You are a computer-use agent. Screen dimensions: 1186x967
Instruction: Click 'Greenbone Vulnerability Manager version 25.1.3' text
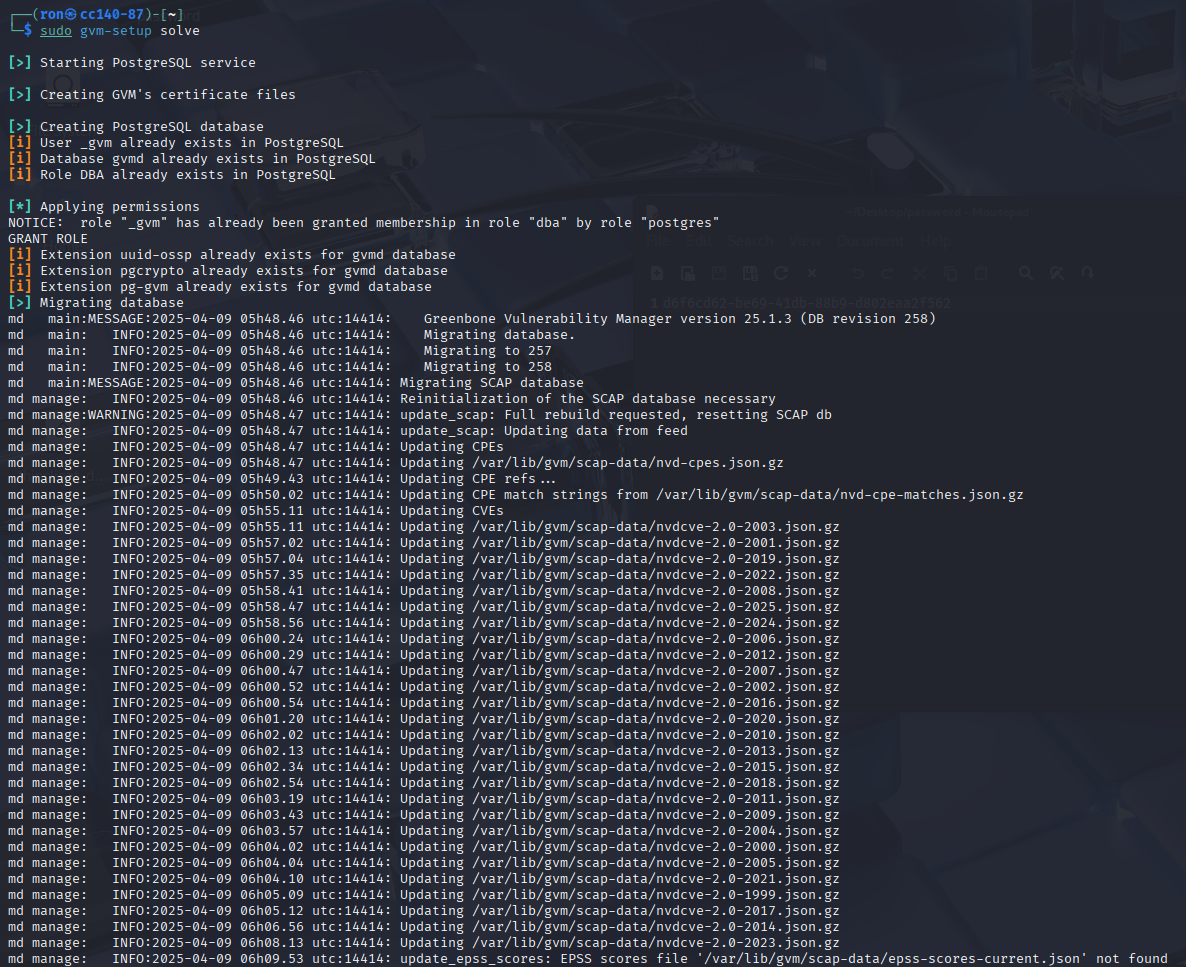(x=607, y=319)
